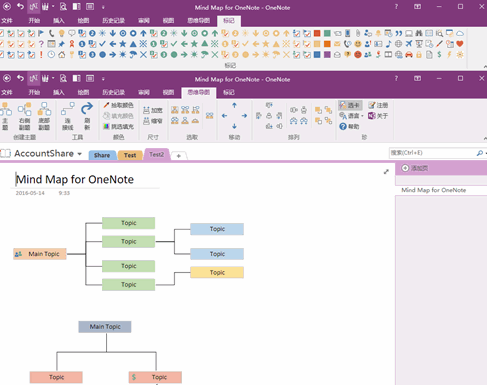Click the 加宽 widen button

[x=153, y=110]
